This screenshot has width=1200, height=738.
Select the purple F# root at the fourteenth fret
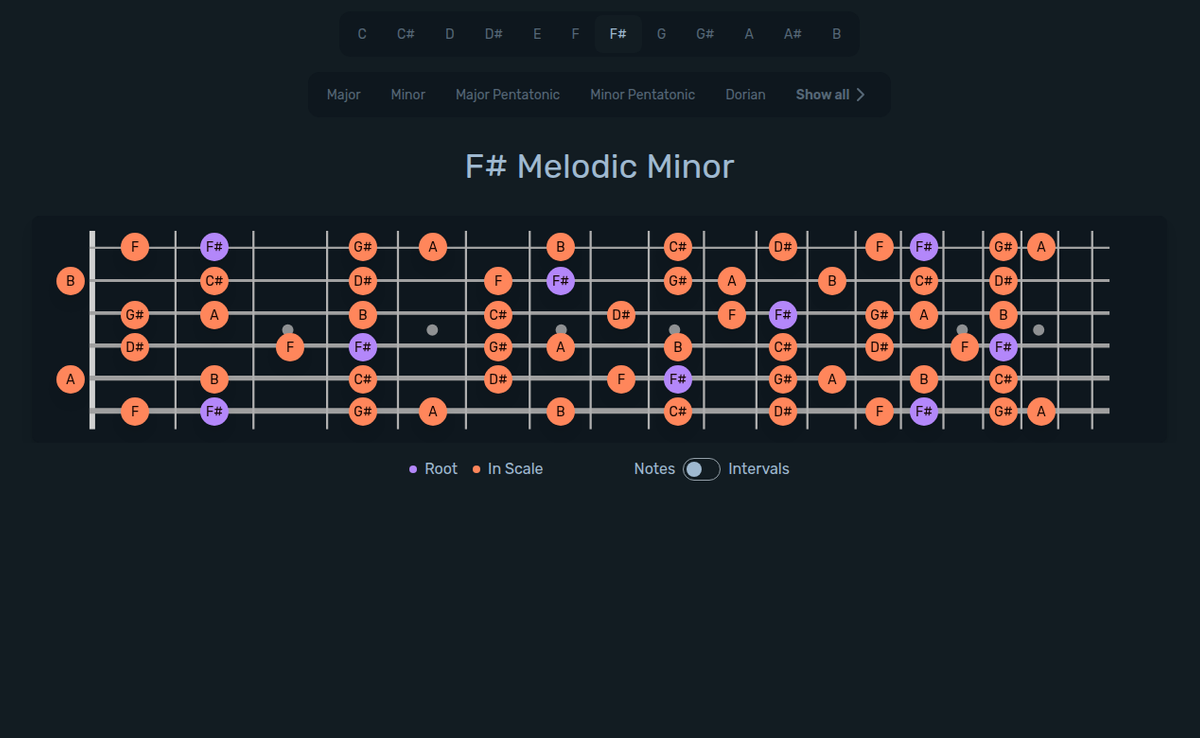(922, 246)
